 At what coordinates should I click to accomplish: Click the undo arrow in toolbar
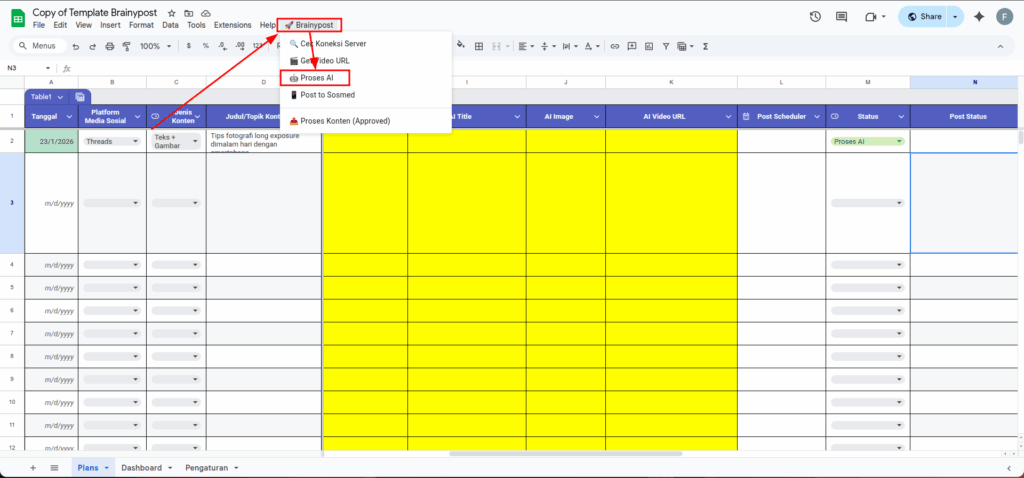coord(75,46)
